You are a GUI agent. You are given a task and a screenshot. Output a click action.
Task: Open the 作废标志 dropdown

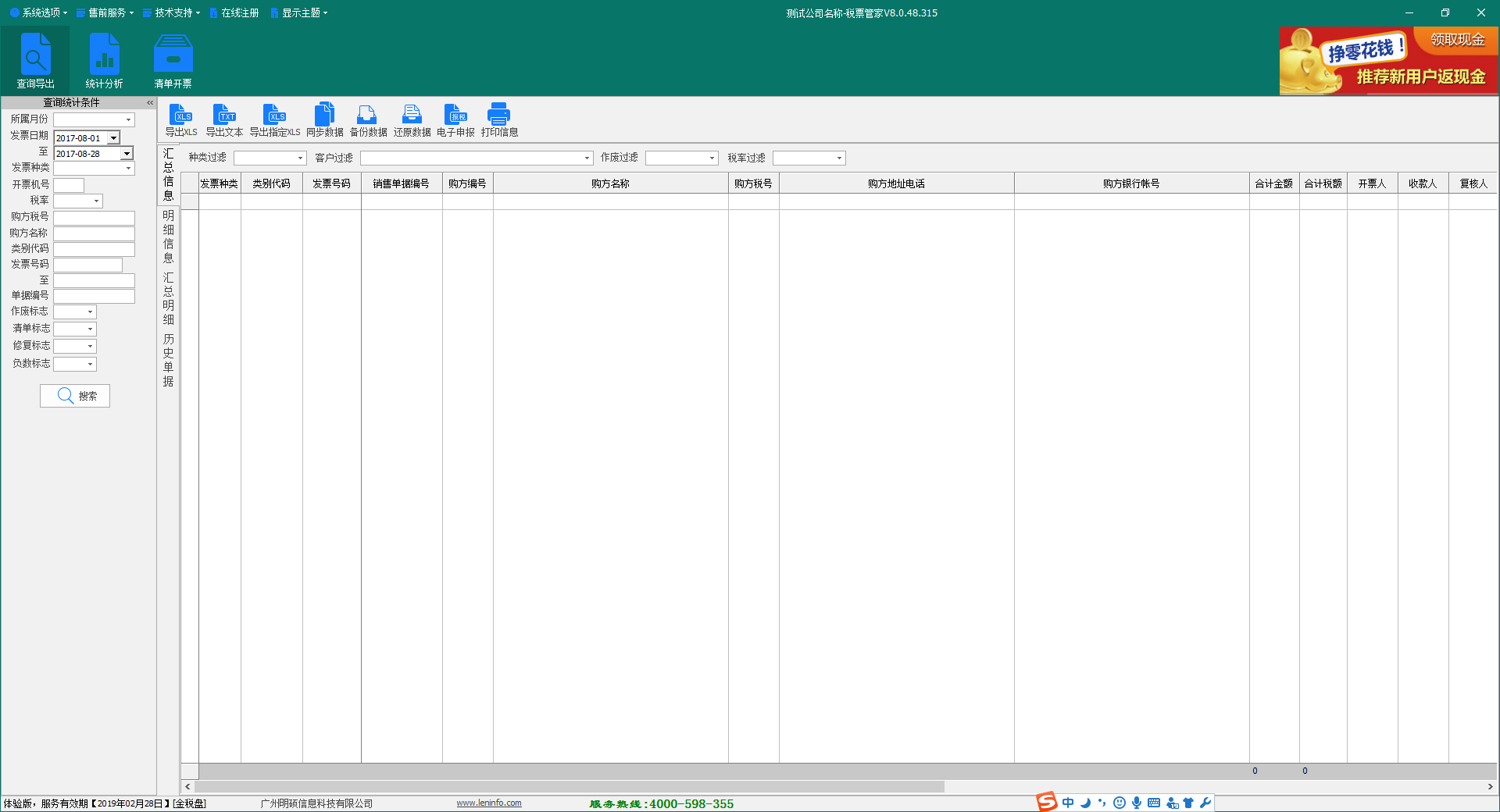coord(90,312)
